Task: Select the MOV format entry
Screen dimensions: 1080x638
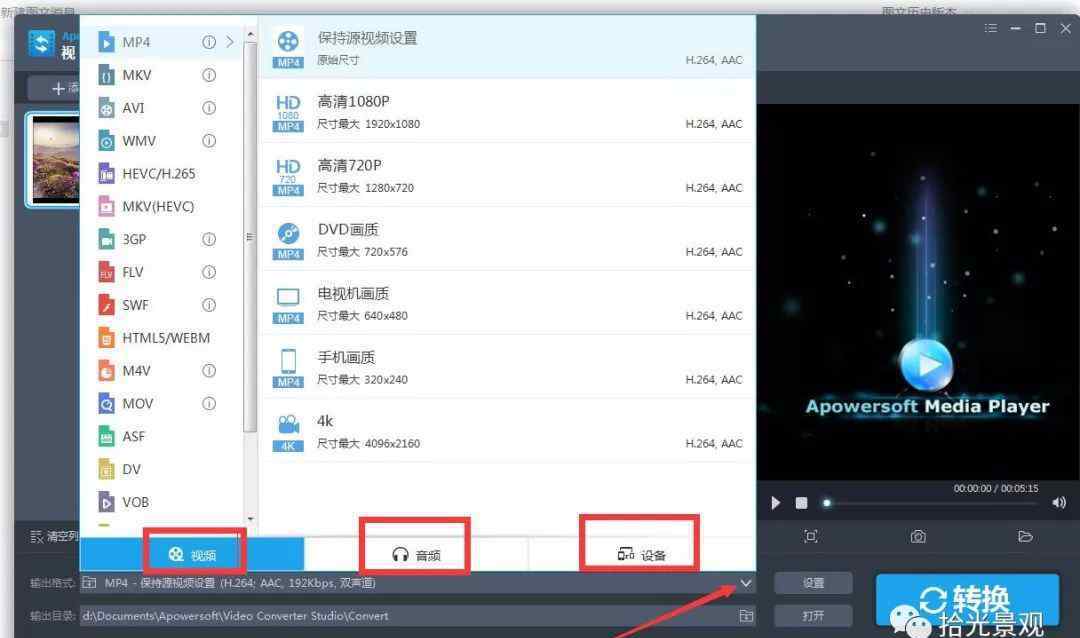Action: 161,404
